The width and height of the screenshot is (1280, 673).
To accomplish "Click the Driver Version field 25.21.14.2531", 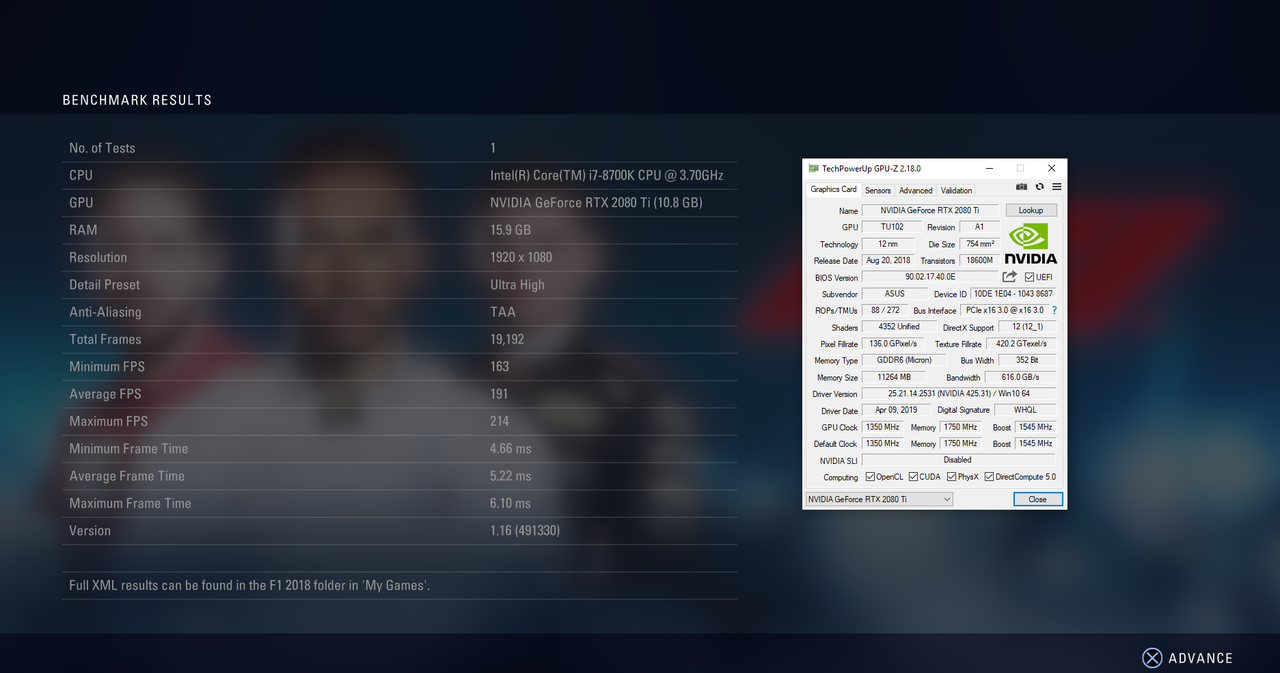I will pyautogui.click(x=959, y=394).
